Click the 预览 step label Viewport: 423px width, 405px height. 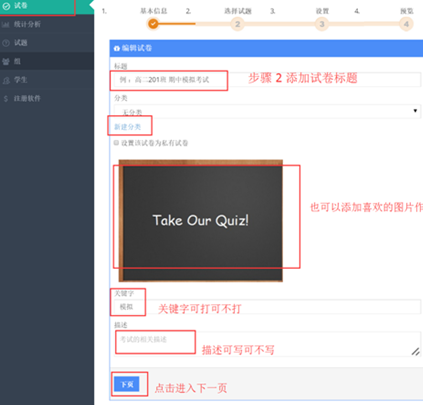click(x=407, y=11)
